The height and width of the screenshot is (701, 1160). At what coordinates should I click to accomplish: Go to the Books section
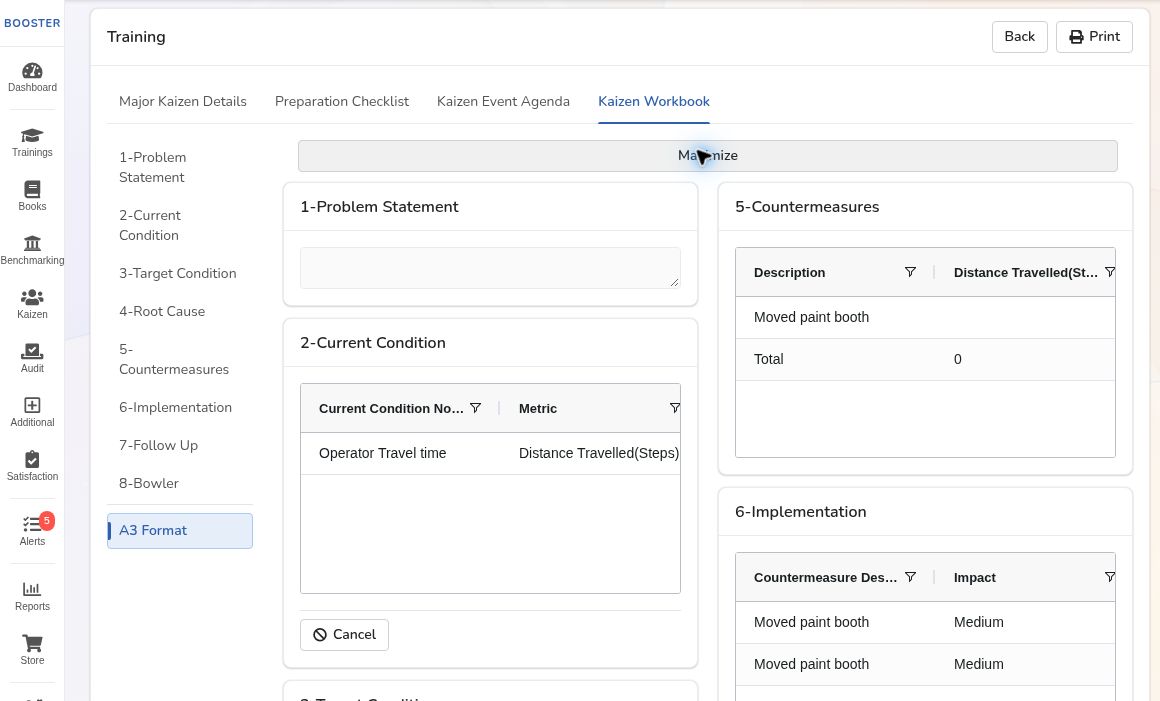coord(32,197)
